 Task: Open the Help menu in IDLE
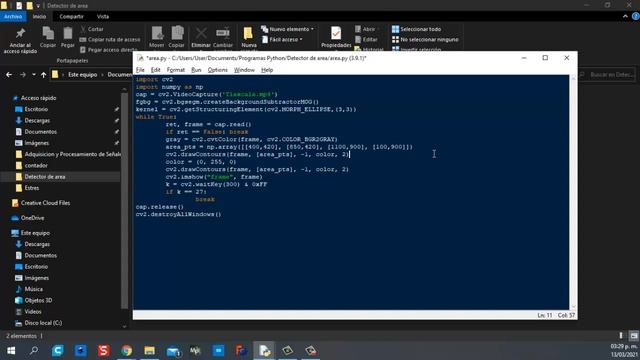pyautogui.click(x=267, y=70)
